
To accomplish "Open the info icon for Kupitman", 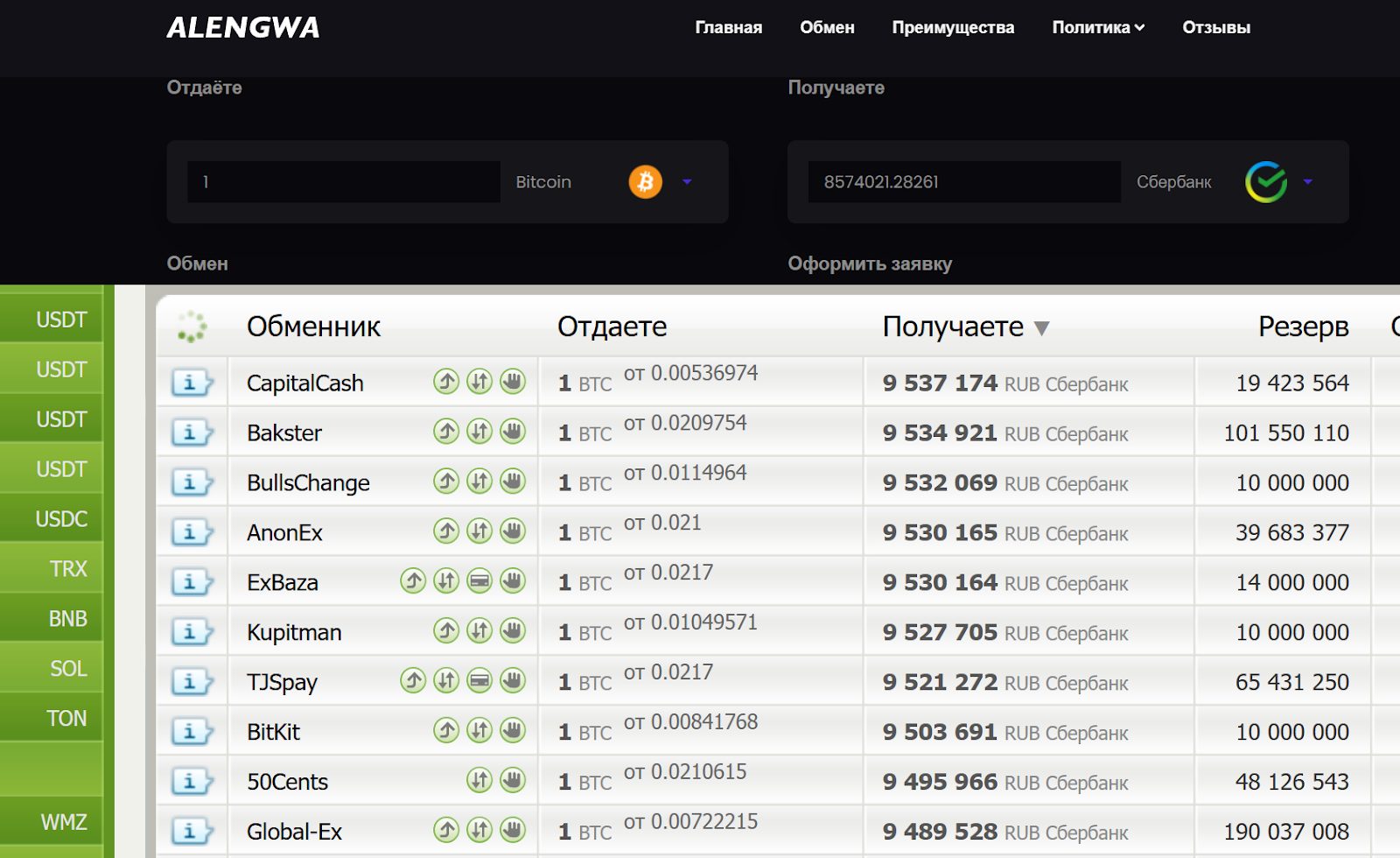I will [x=192, y=632].
